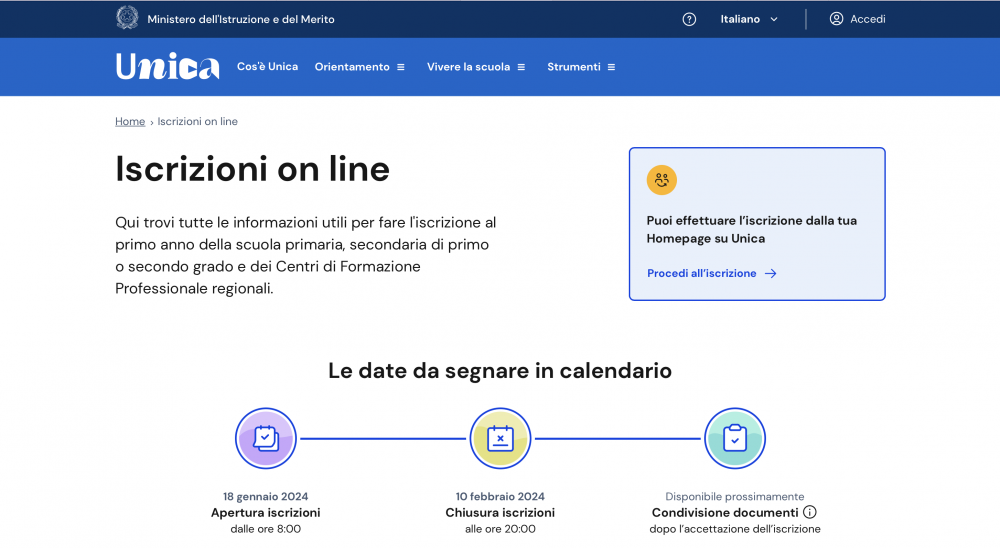This screenshot has width=1000, height=548.
Task: Expand the Orientamento menu
Action: (x=360, y=67)
